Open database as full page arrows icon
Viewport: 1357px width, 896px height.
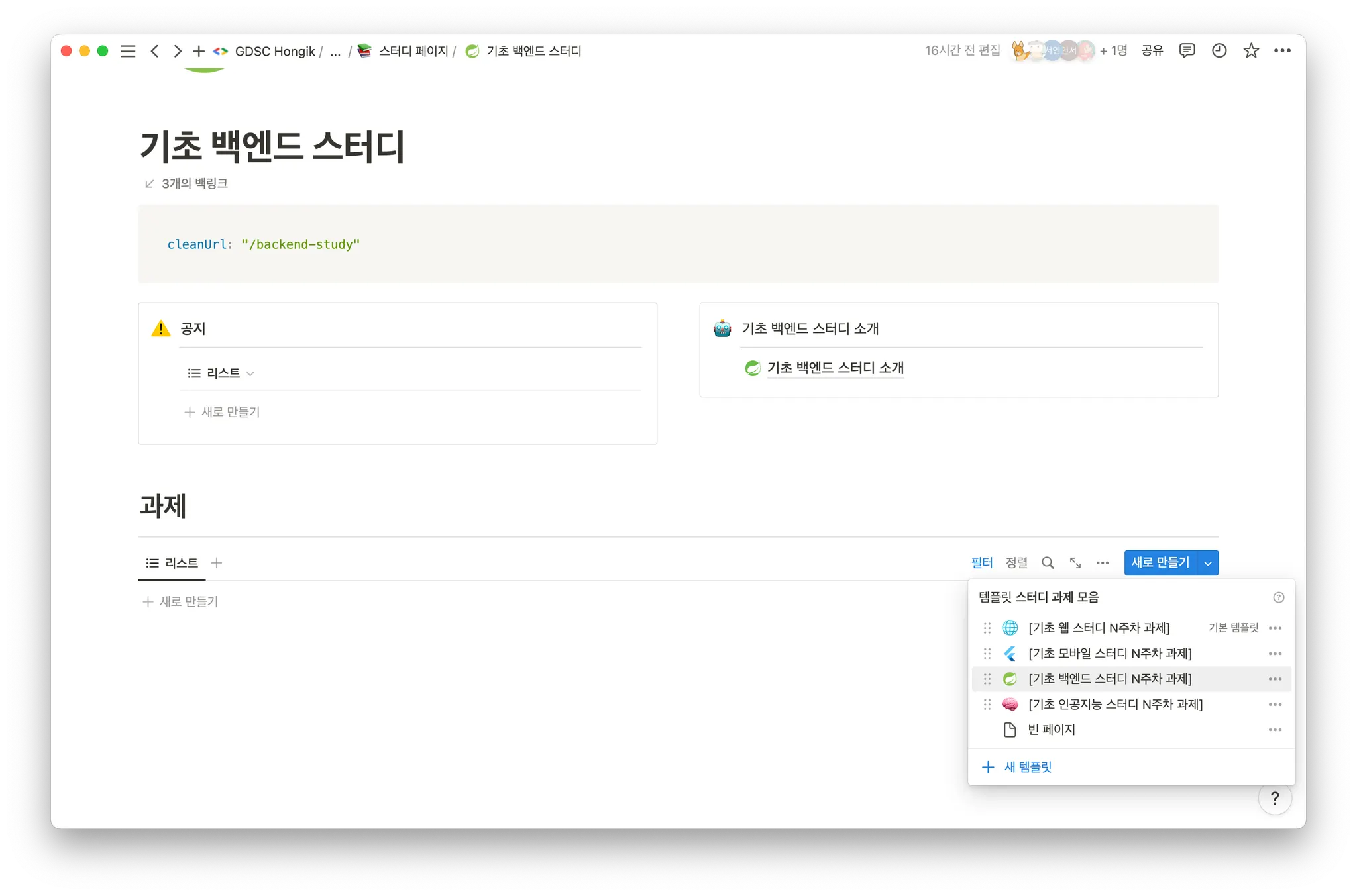(x=1075, y=563)
